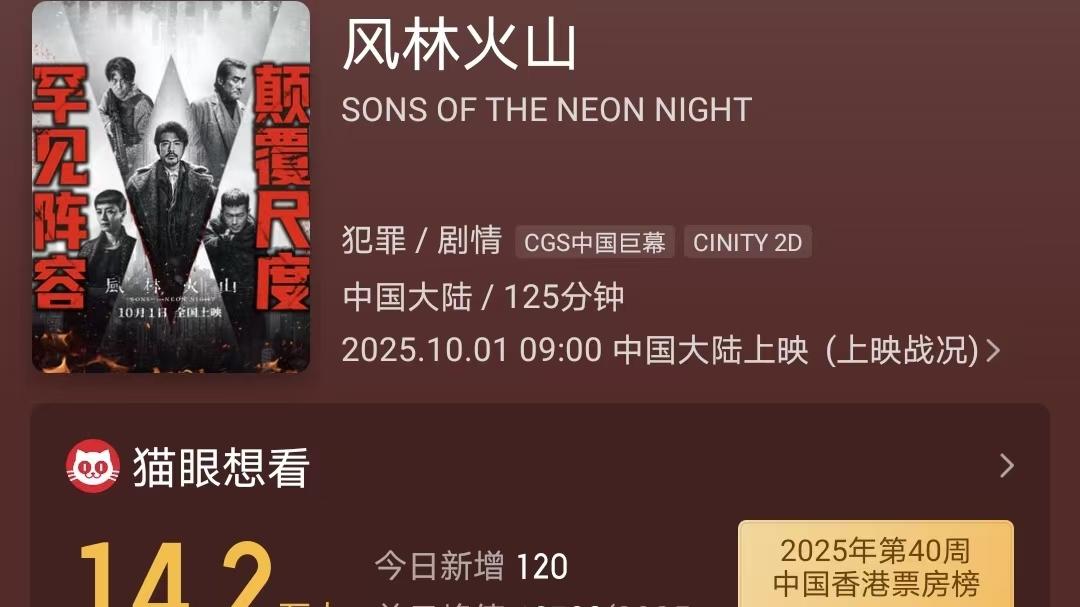Select the CINITY 2D format tag
This screenshot has width=1080, height=607.
748,243
